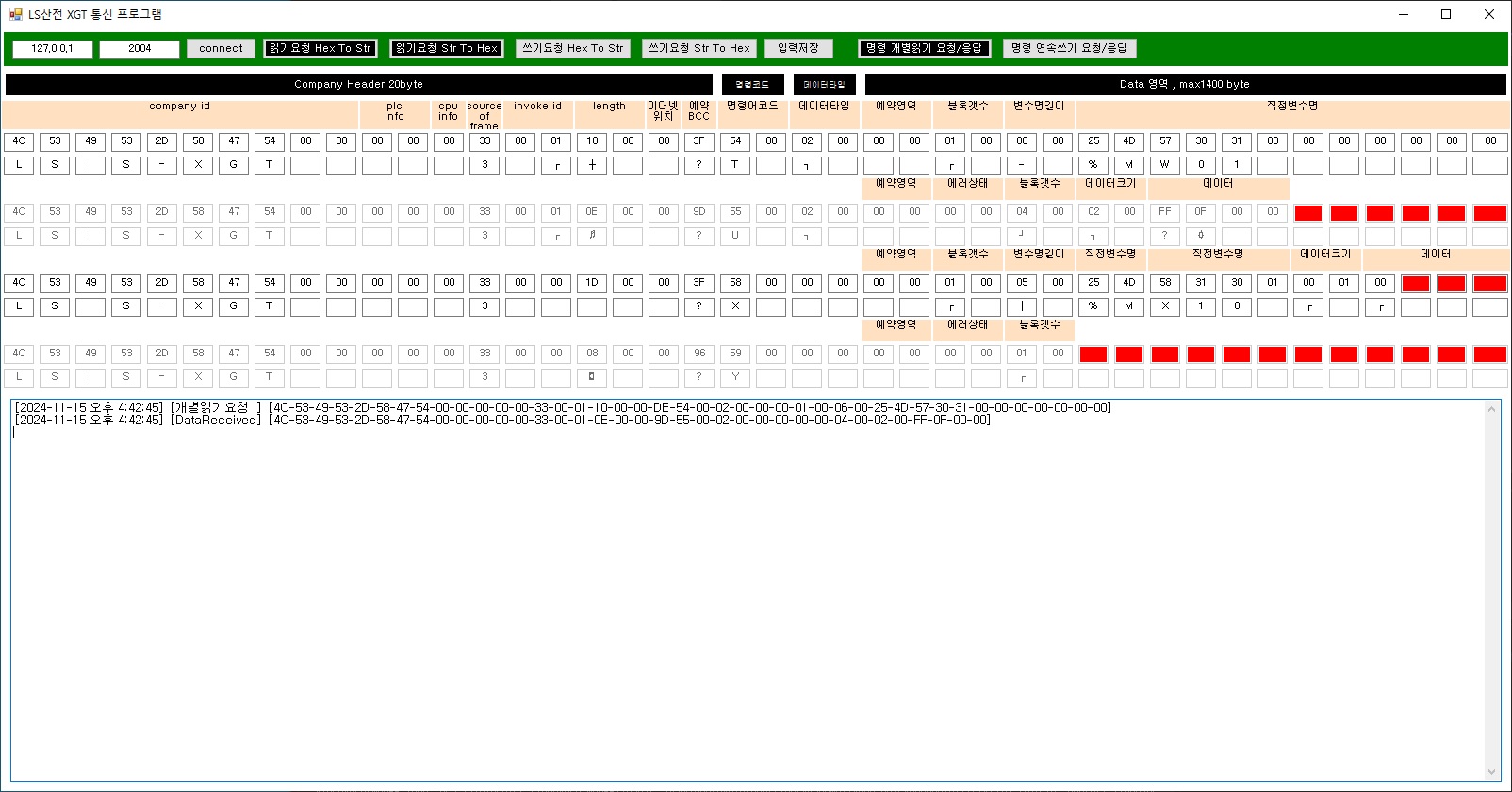
Task: Select the 명령 개별읽기 요청/응답 button
Action: point(924,48)
